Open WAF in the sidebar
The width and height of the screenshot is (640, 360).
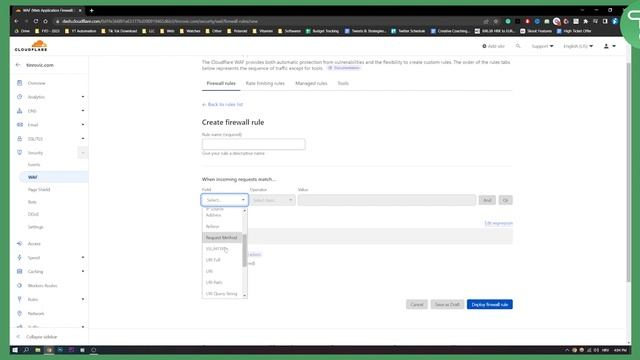[53, 177]
